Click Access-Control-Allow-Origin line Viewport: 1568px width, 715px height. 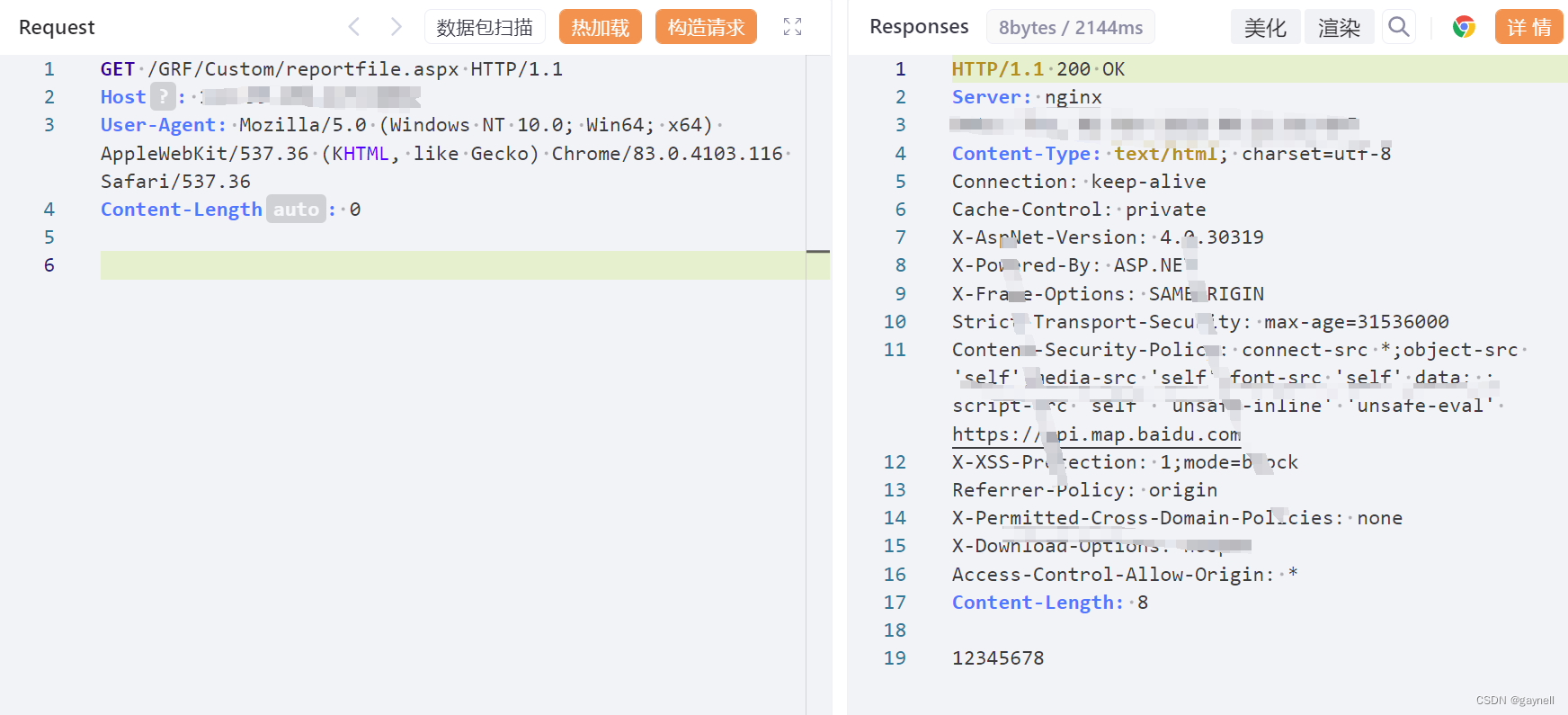tap(1125, 574)
